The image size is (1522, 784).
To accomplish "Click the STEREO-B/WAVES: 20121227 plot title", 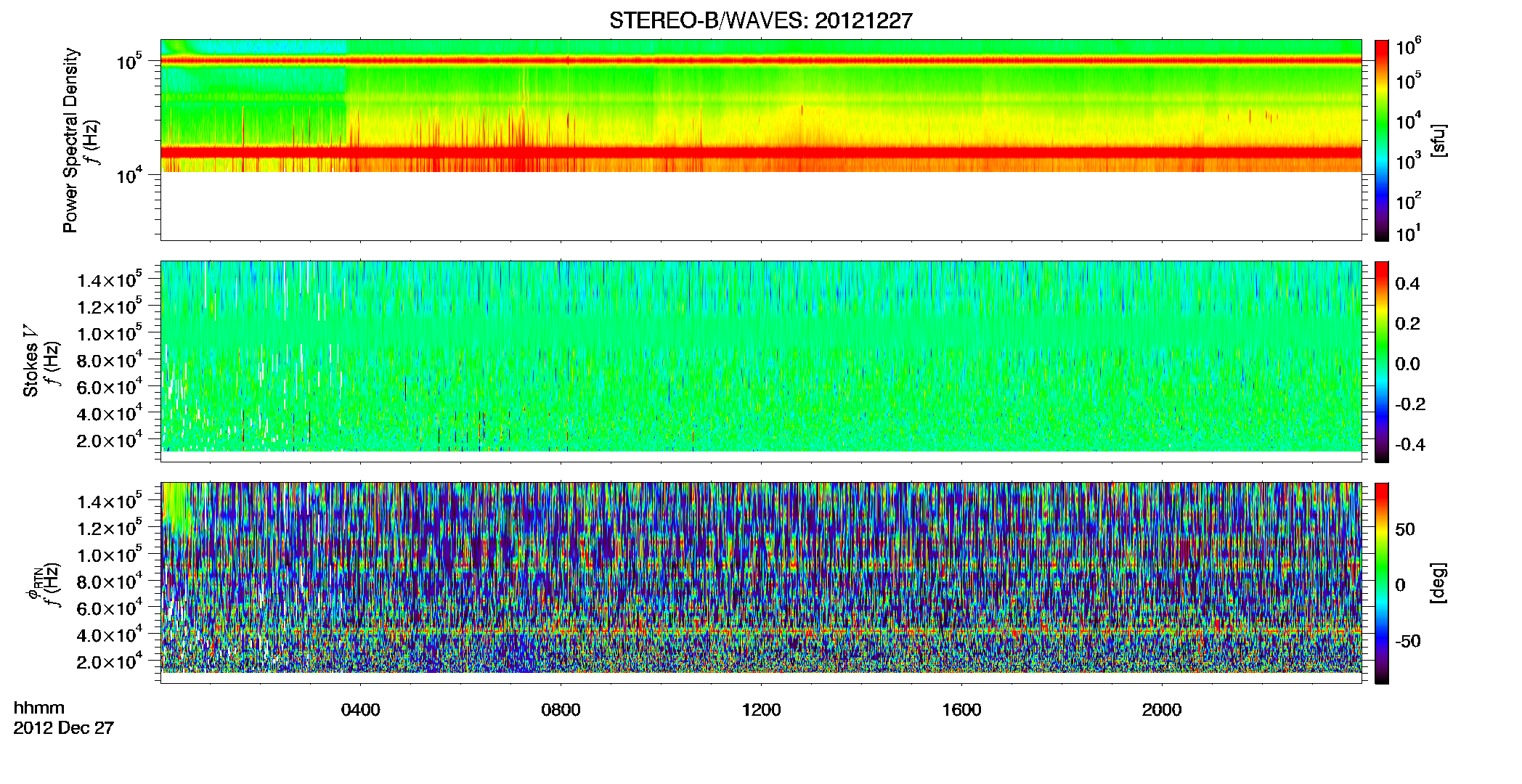I will (760, 21).
